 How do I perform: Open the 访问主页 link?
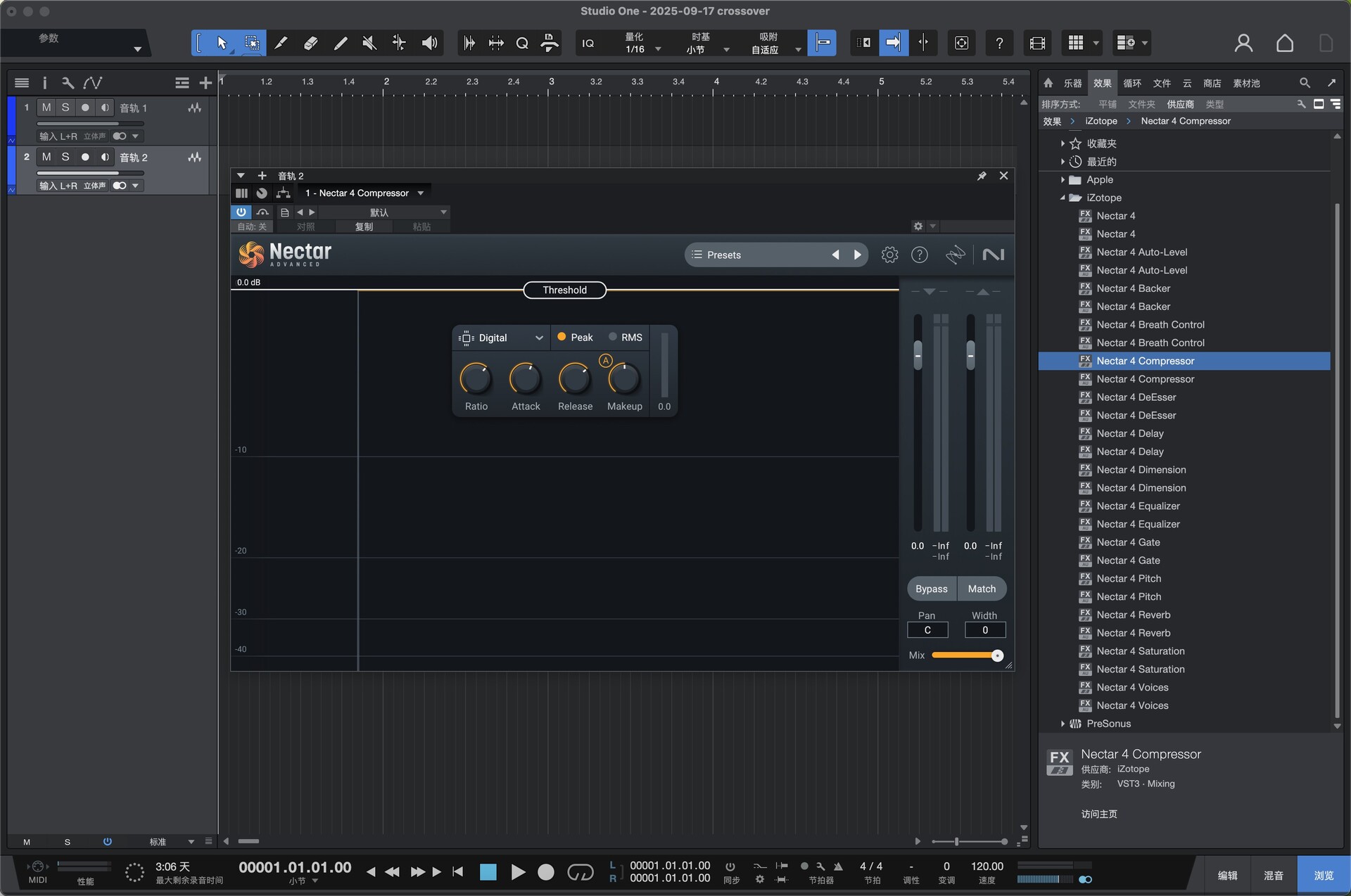[1099, 814]
